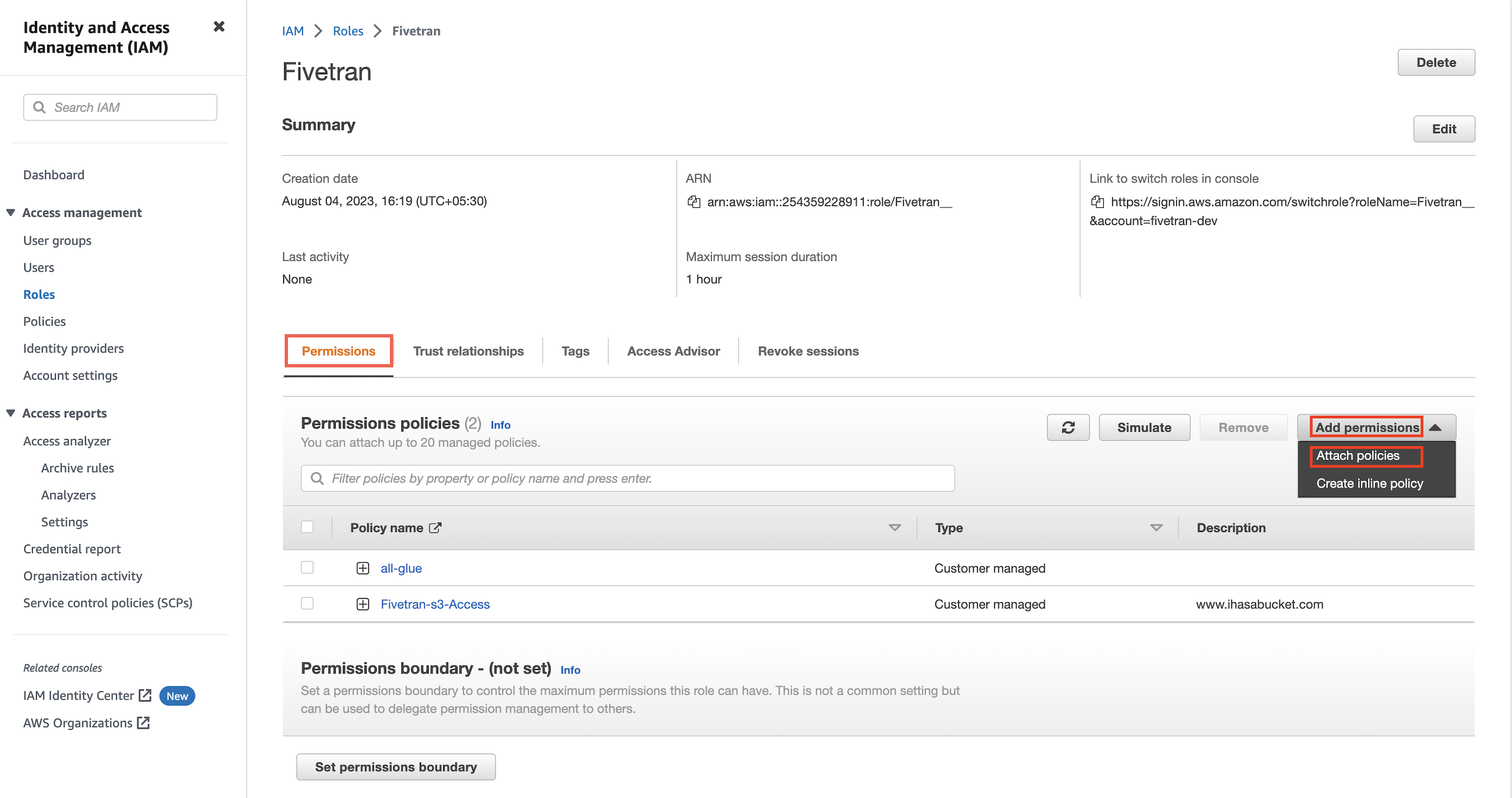Image resolution: width=1512 pixels, height=798 pixels.
Task: Open the Fivetran-s3-Access policy link
Action: pos(435,603)
